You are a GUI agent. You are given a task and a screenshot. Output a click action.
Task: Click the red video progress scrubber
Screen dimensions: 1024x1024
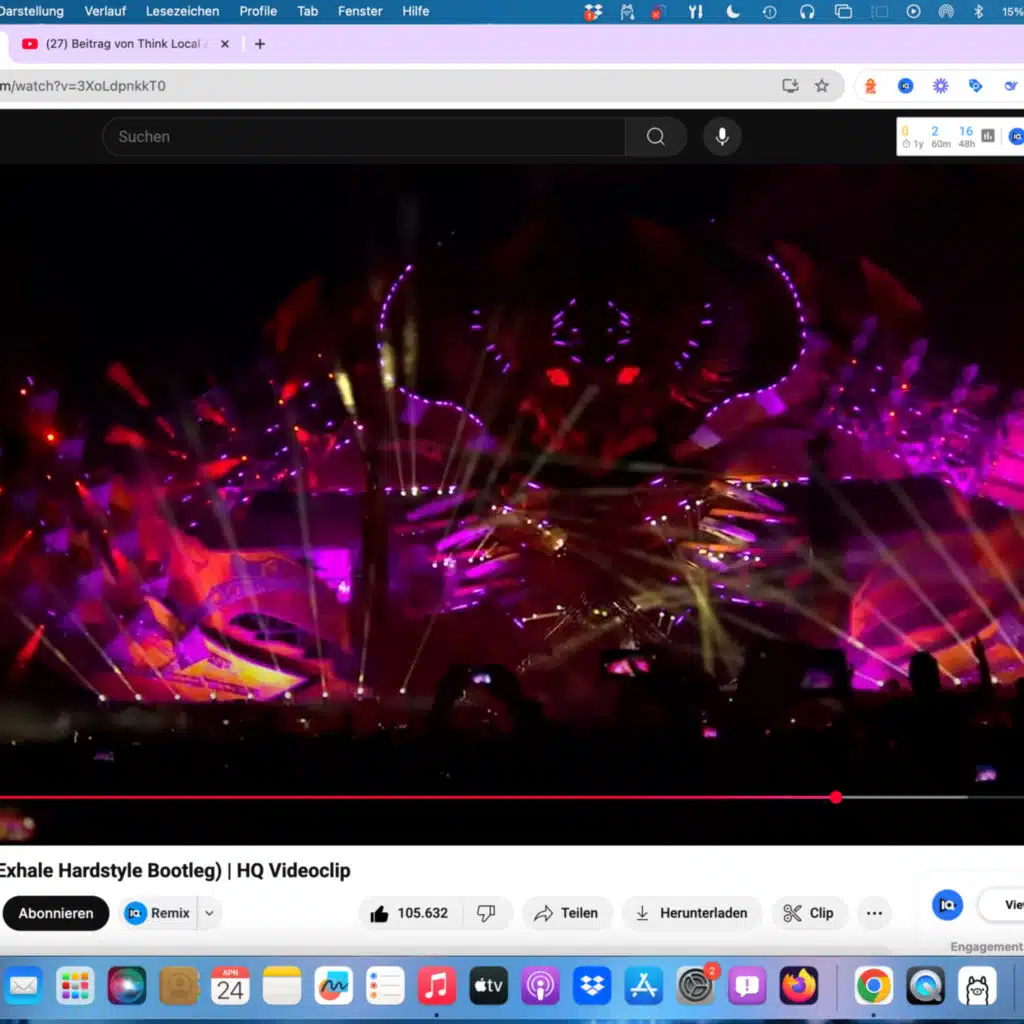pyautogui.click(x=836, y=797)
